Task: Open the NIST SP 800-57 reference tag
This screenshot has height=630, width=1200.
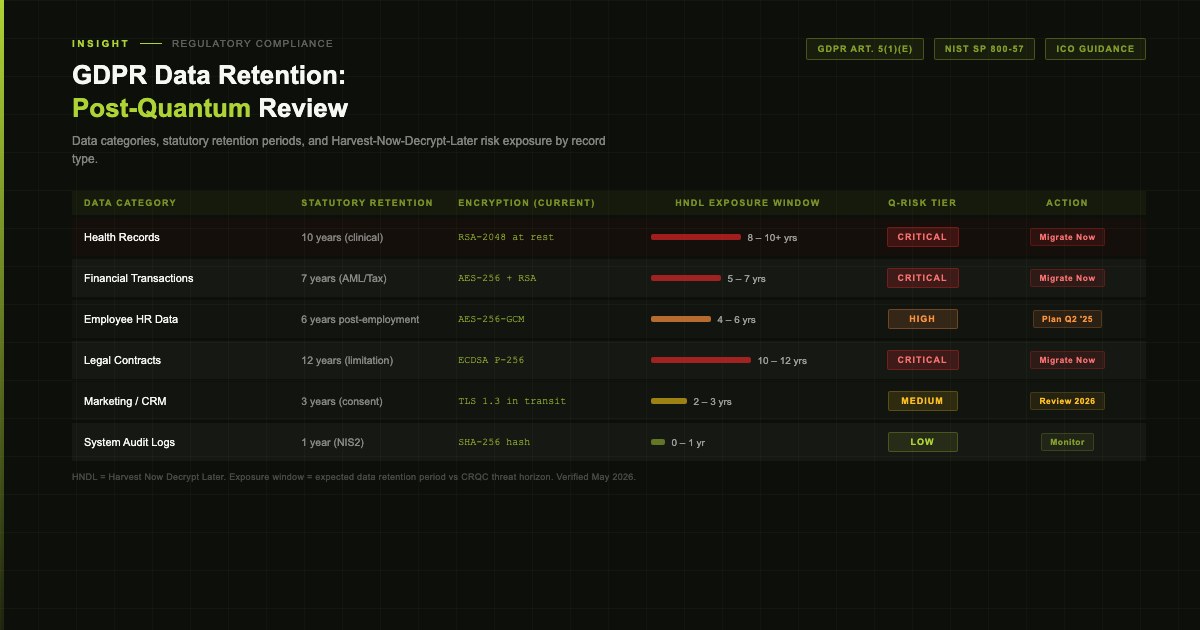Action: pos(984,49)
